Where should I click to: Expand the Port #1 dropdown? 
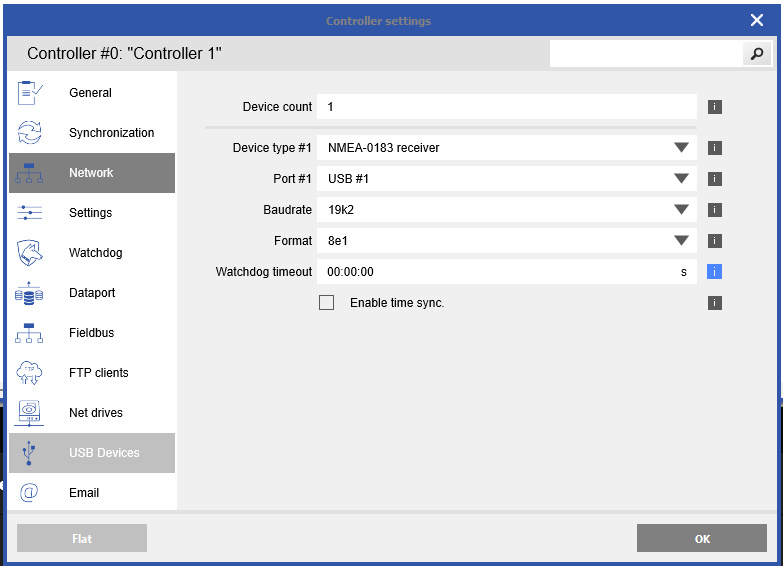681,179
